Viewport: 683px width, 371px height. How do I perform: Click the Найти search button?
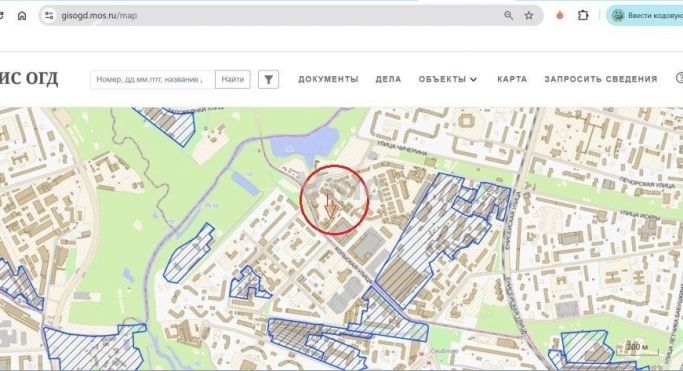[233, 80]
